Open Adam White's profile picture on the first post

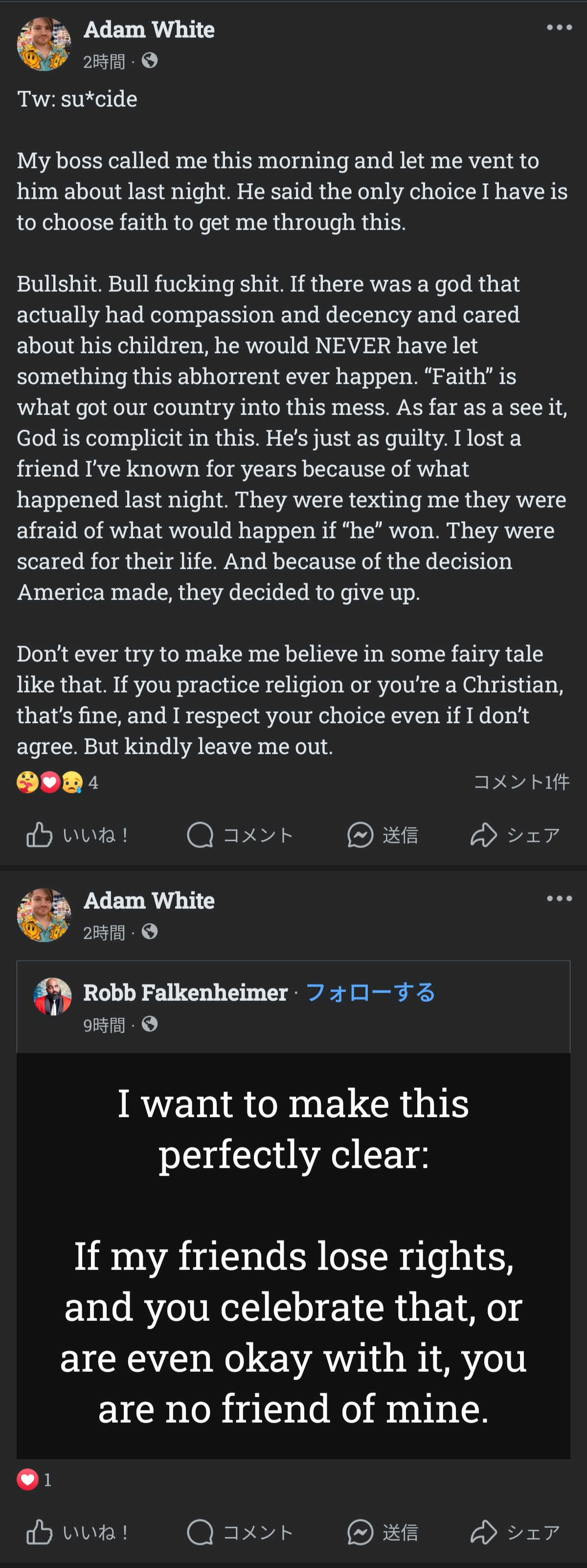point(44,44)
